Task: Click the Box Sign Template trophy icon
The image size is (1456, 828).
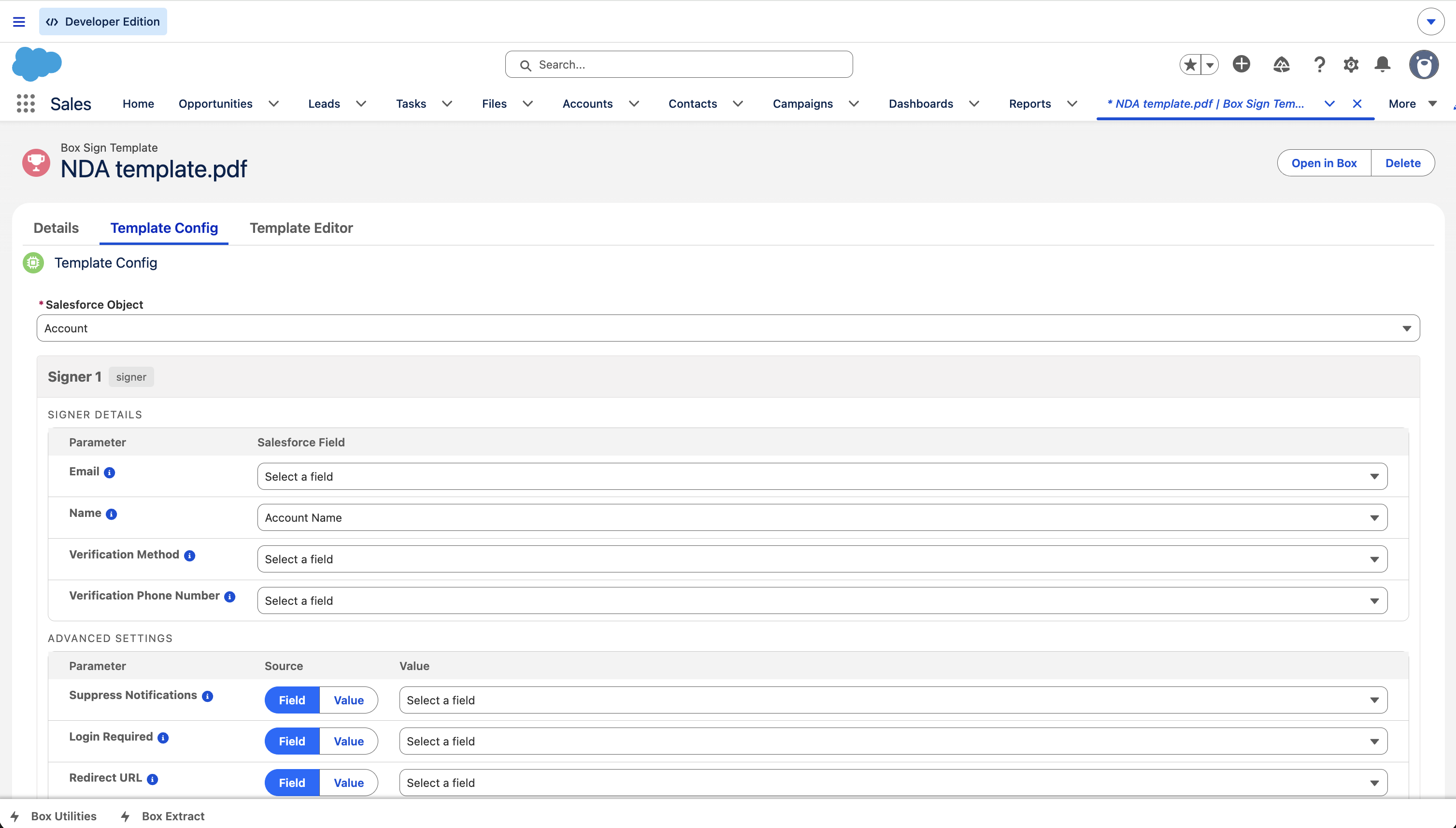Action: [36, 163]
